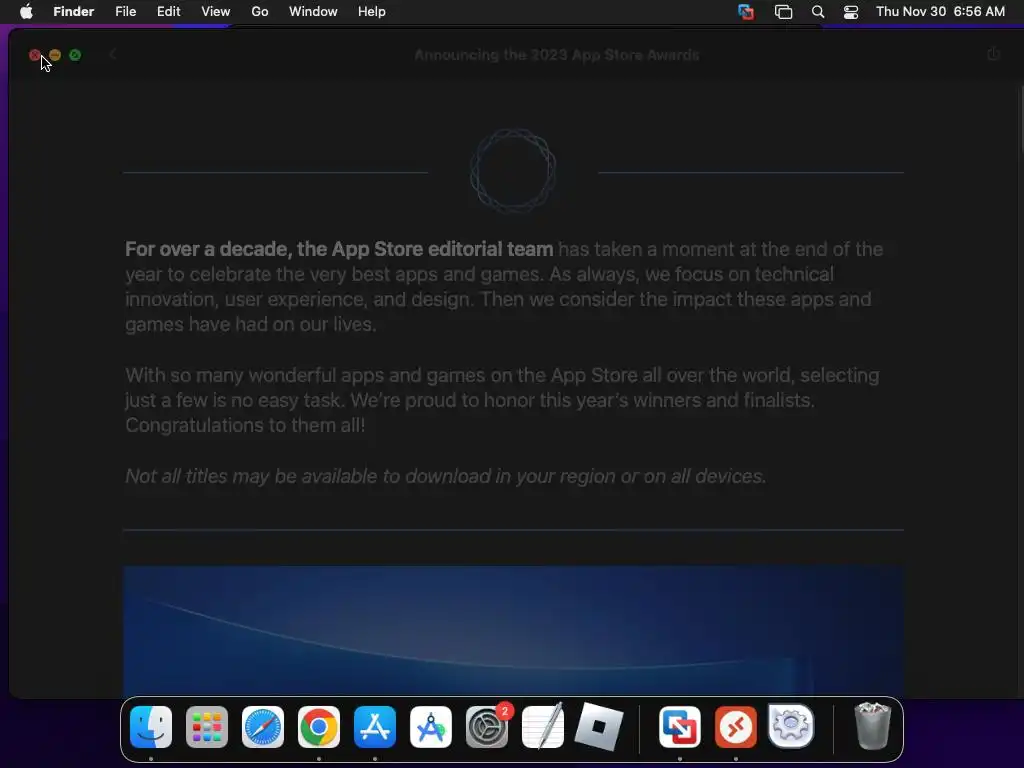1024x768 pixels.
Task: Click the date and time in menu bar
Action: (x=940, y=12)
